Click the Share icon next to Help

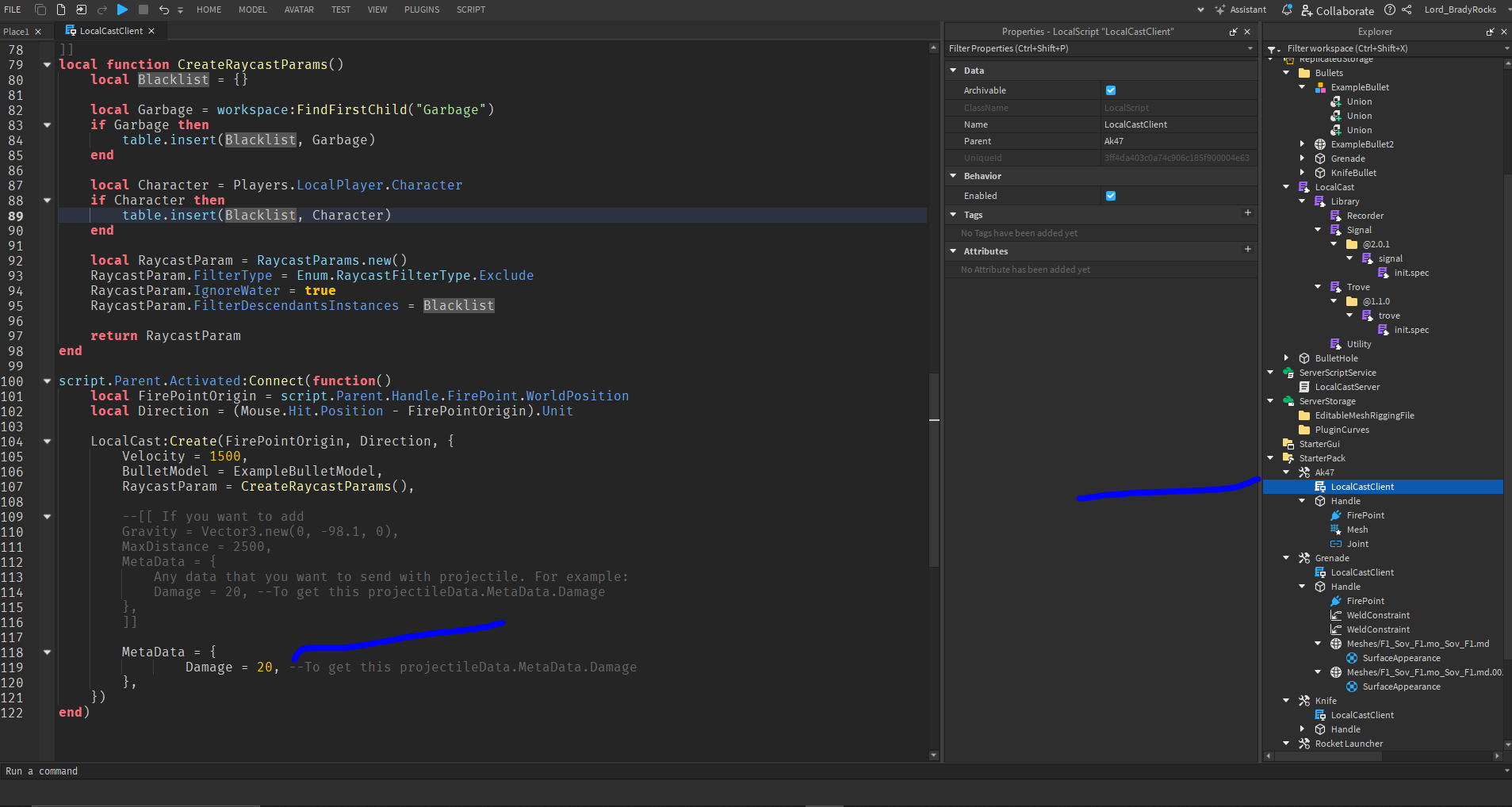coord(1407,10)
